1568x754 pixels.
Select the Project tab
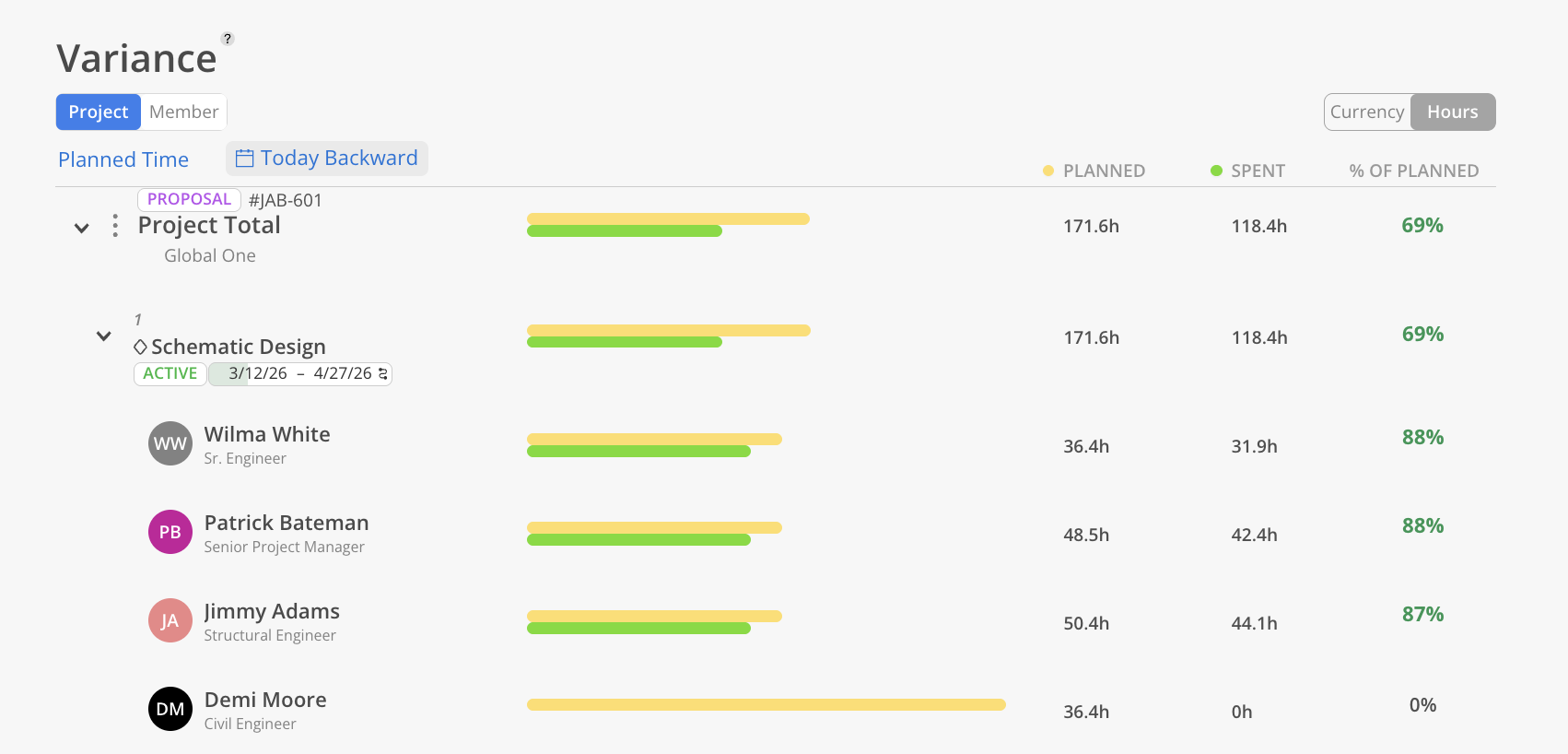(99, 112)
